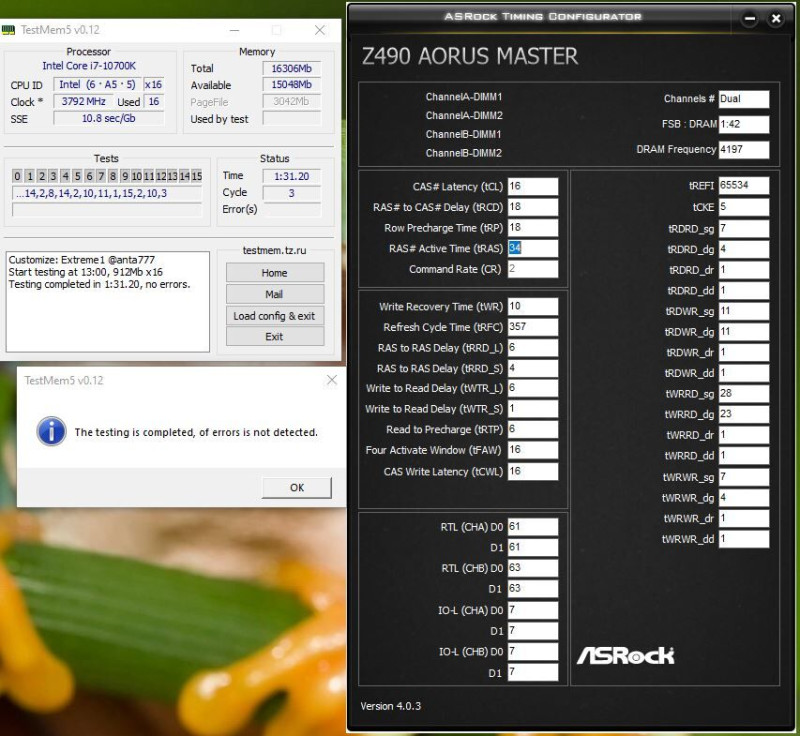Click the CAS Write Latency (tCWL) field
Viewport: 800px width, 736px height.
533,471
